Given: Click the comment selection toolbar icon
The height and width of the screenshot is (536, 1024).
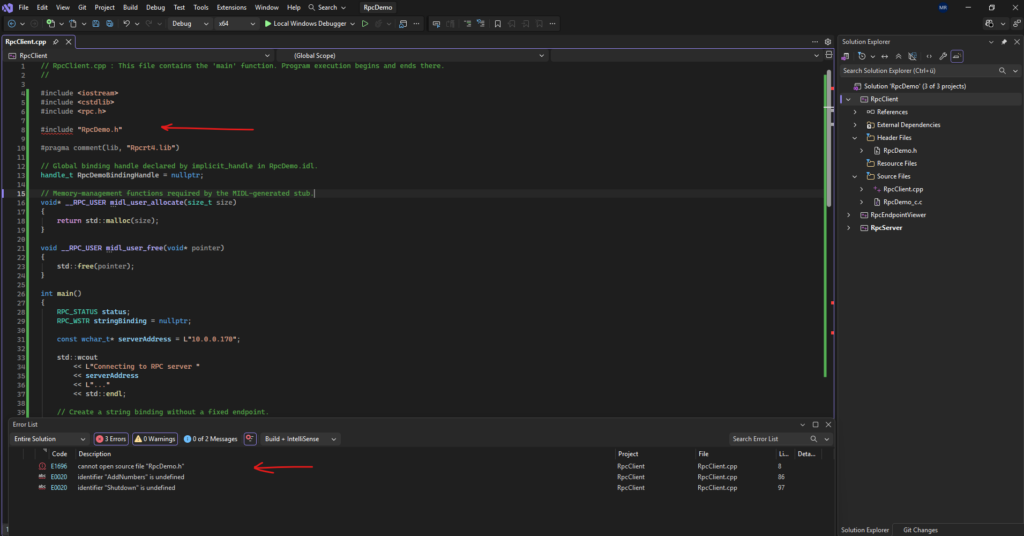Looking at the screenshot, I should tap(467, 24).
